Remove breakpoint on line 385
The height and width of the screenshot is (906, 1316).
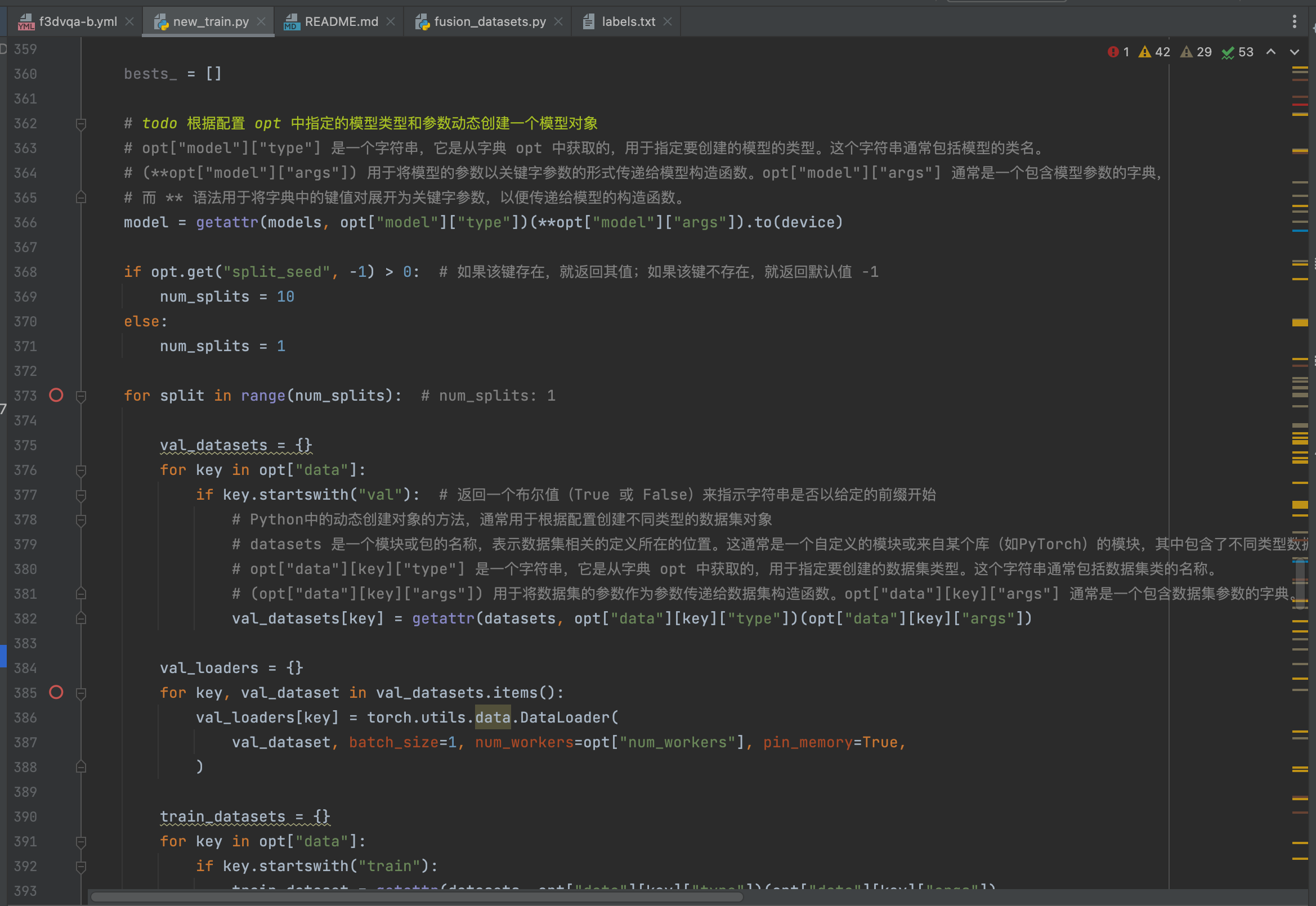[56, 693]
